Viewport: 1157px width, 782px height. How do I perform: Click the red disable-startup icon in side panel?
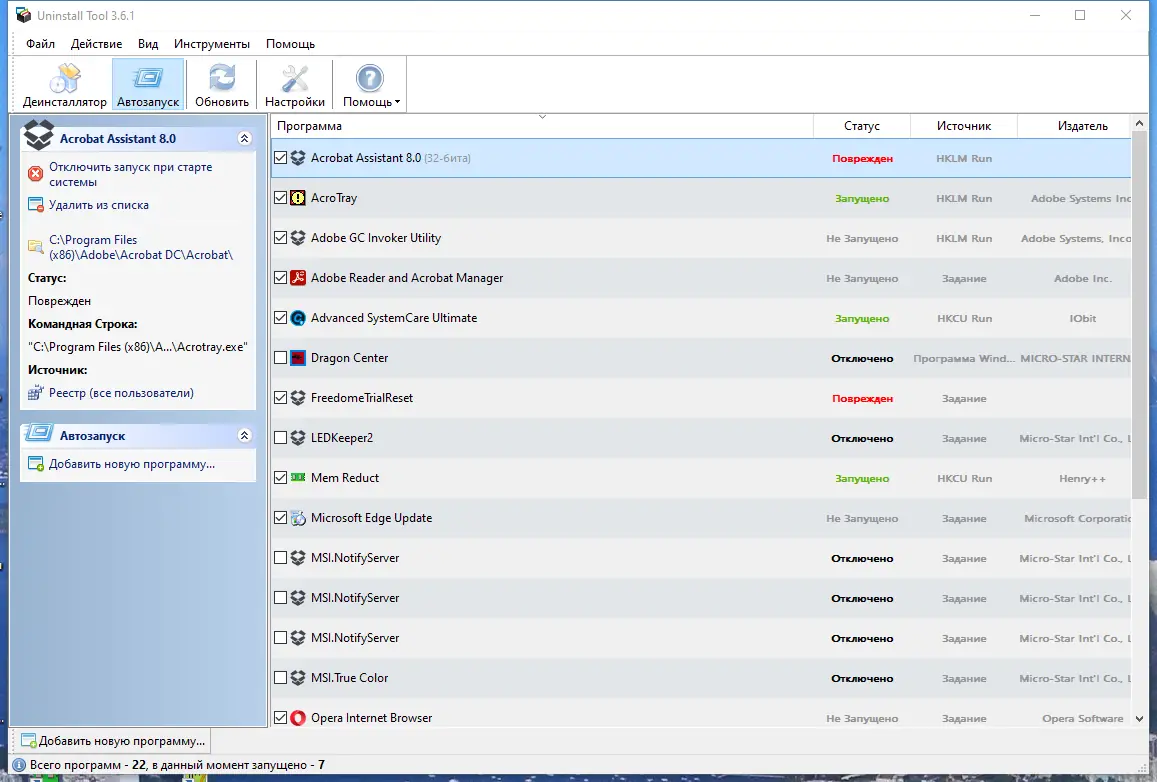point(35,173)
